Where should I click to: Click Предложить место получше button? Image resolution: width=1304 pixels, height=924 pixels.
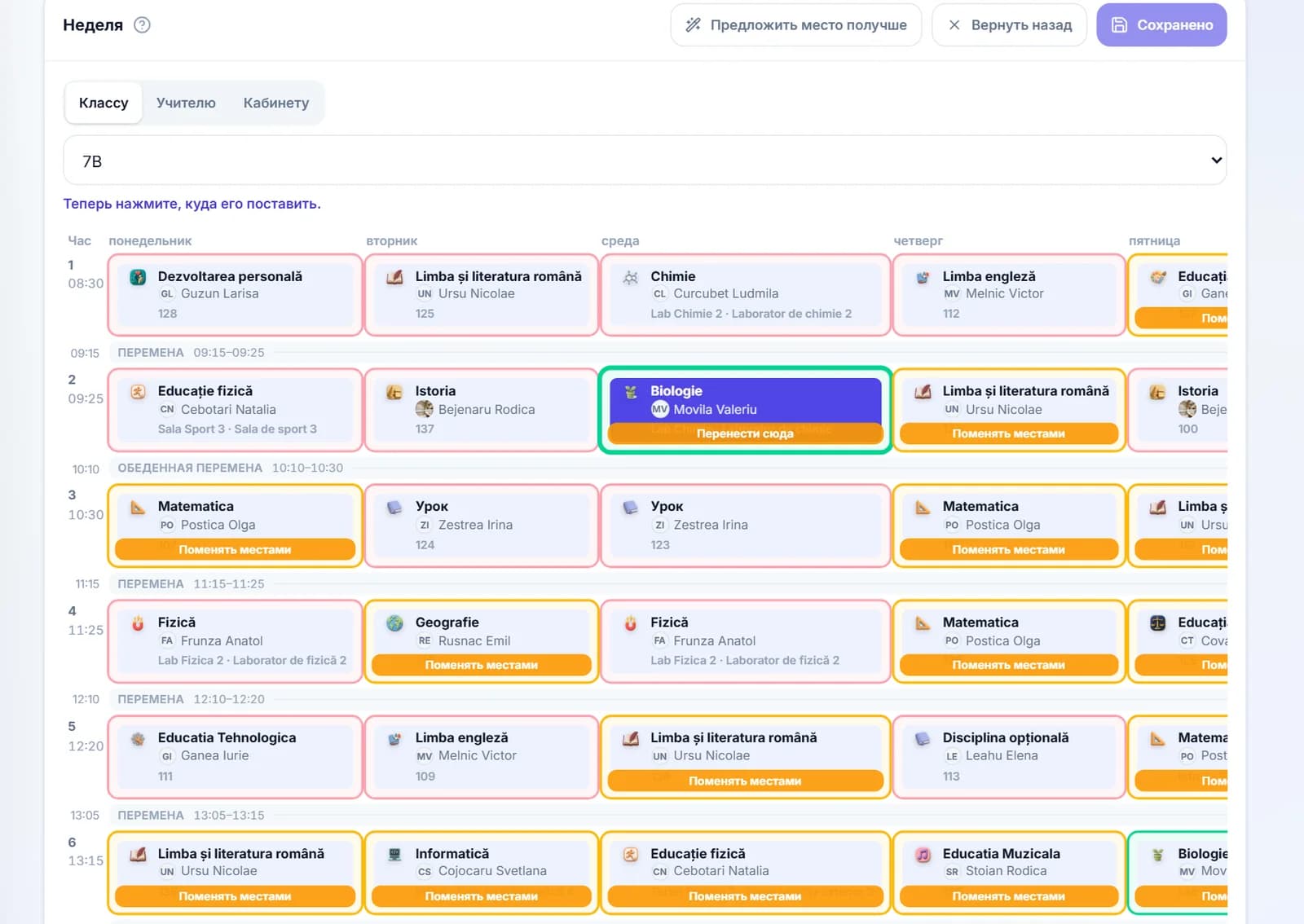pos(795,25)
